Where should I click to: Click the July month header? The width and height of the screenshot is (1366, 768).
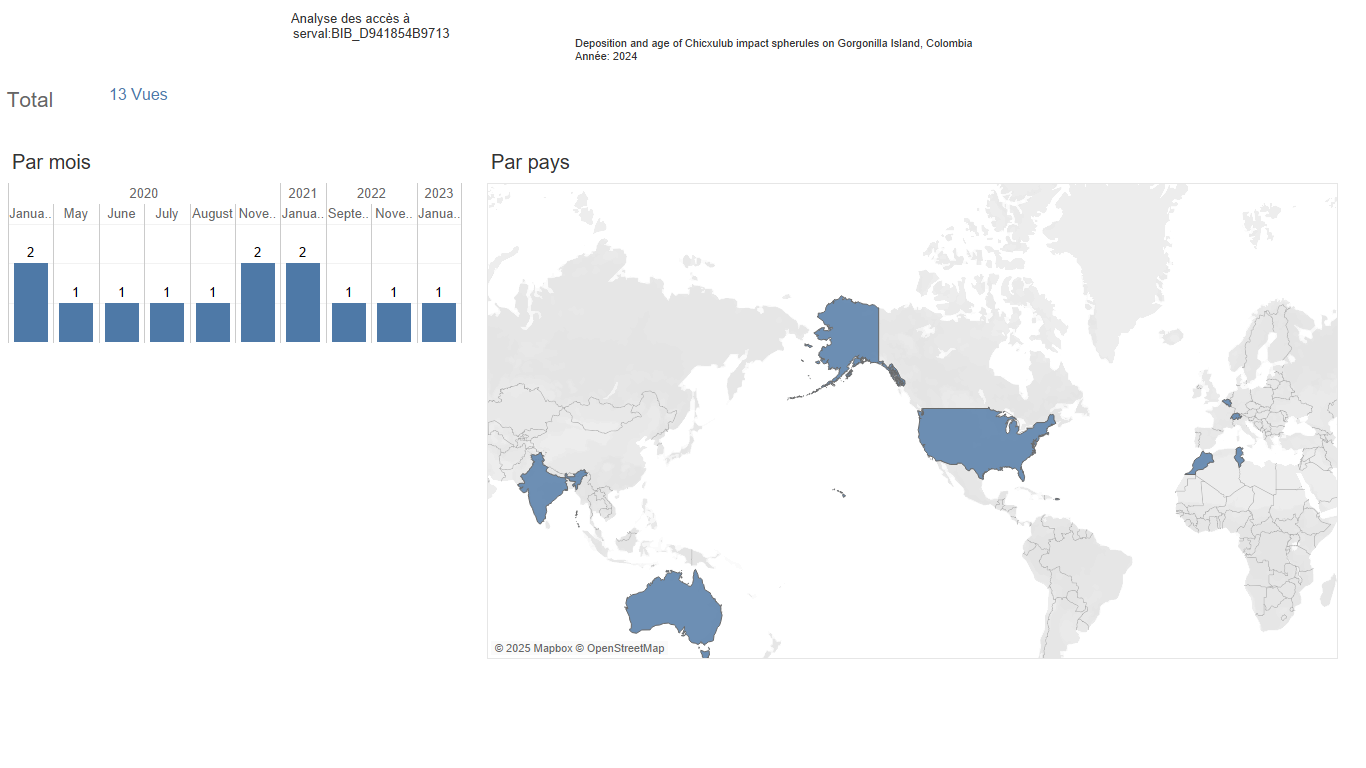[x=167, y=214]
